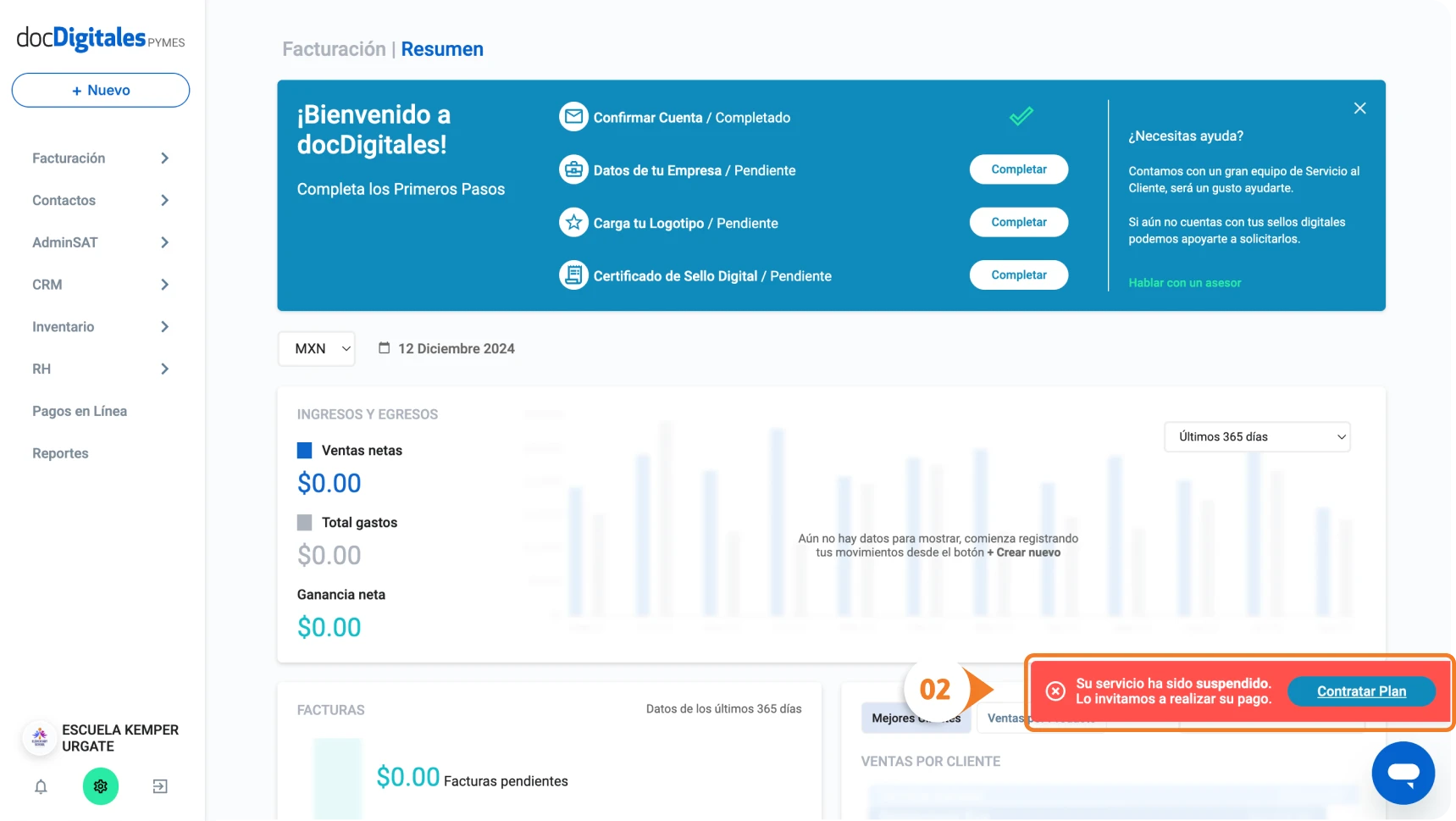1456x821 pixels.
Task: Expand the Inventario sidebar chevron
Action: point(165,327)
